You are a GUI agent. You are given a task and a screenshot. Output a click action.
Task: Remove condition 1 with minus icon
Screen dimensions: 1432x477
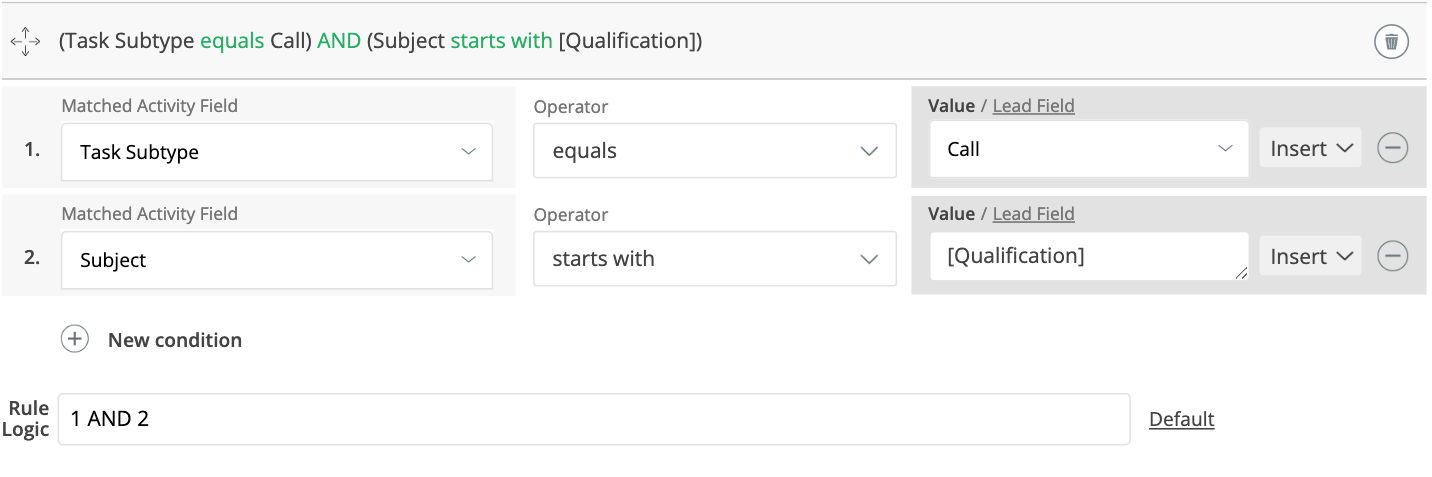point(1393,149)
